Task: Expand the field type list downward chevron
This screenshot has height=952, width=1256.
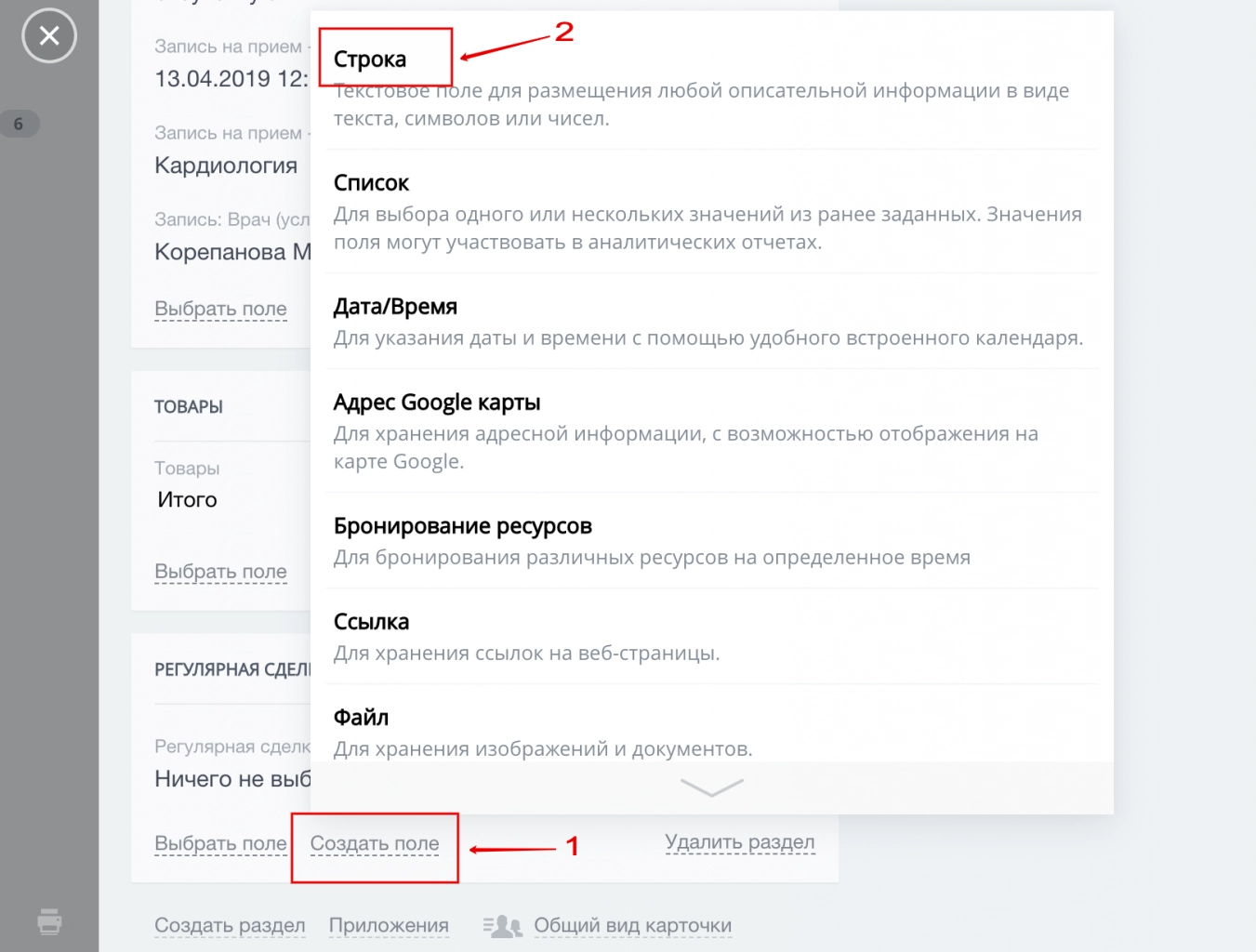Action: pyautogui.click(x=711, y=787)
